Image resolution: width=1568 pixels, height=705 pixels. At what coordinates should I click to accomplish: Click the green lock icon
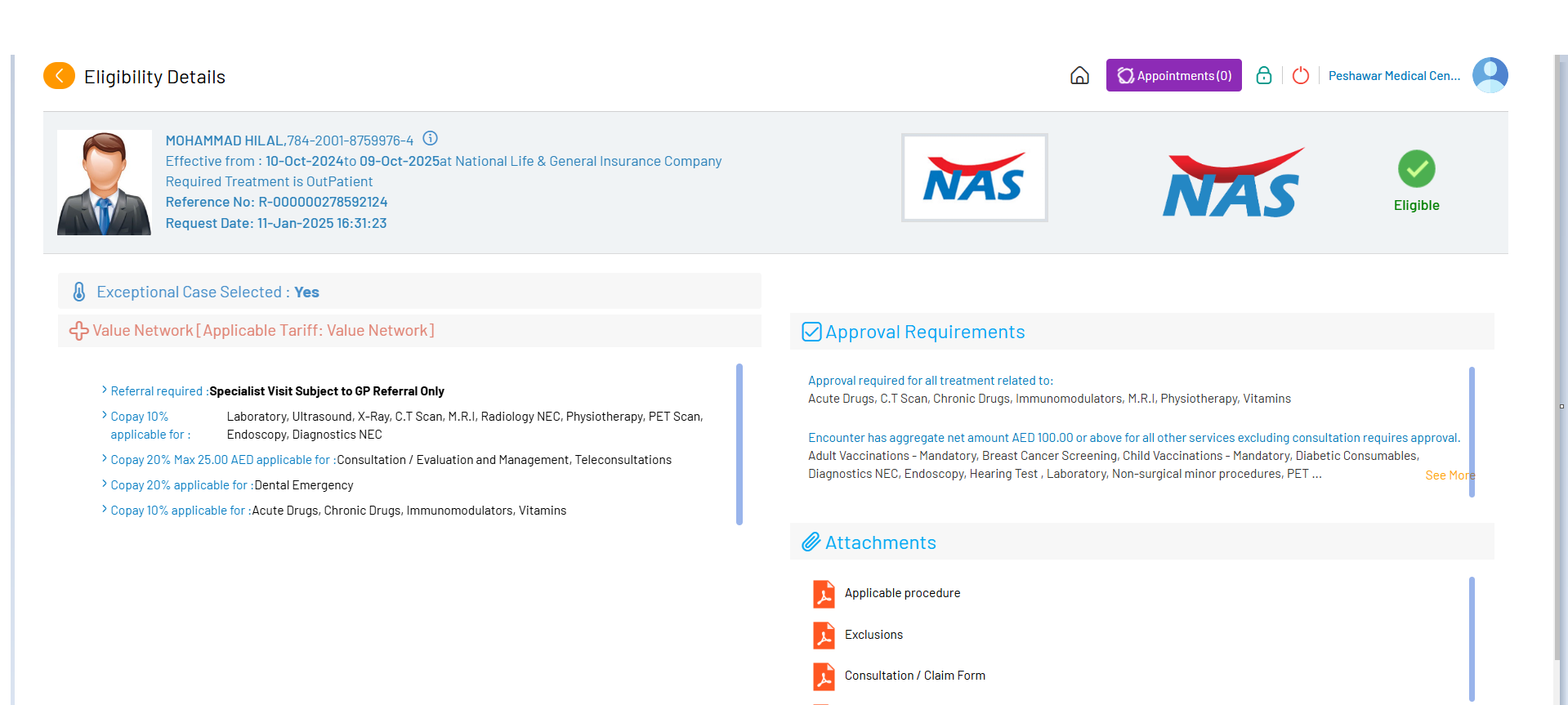coord(1264,75)
